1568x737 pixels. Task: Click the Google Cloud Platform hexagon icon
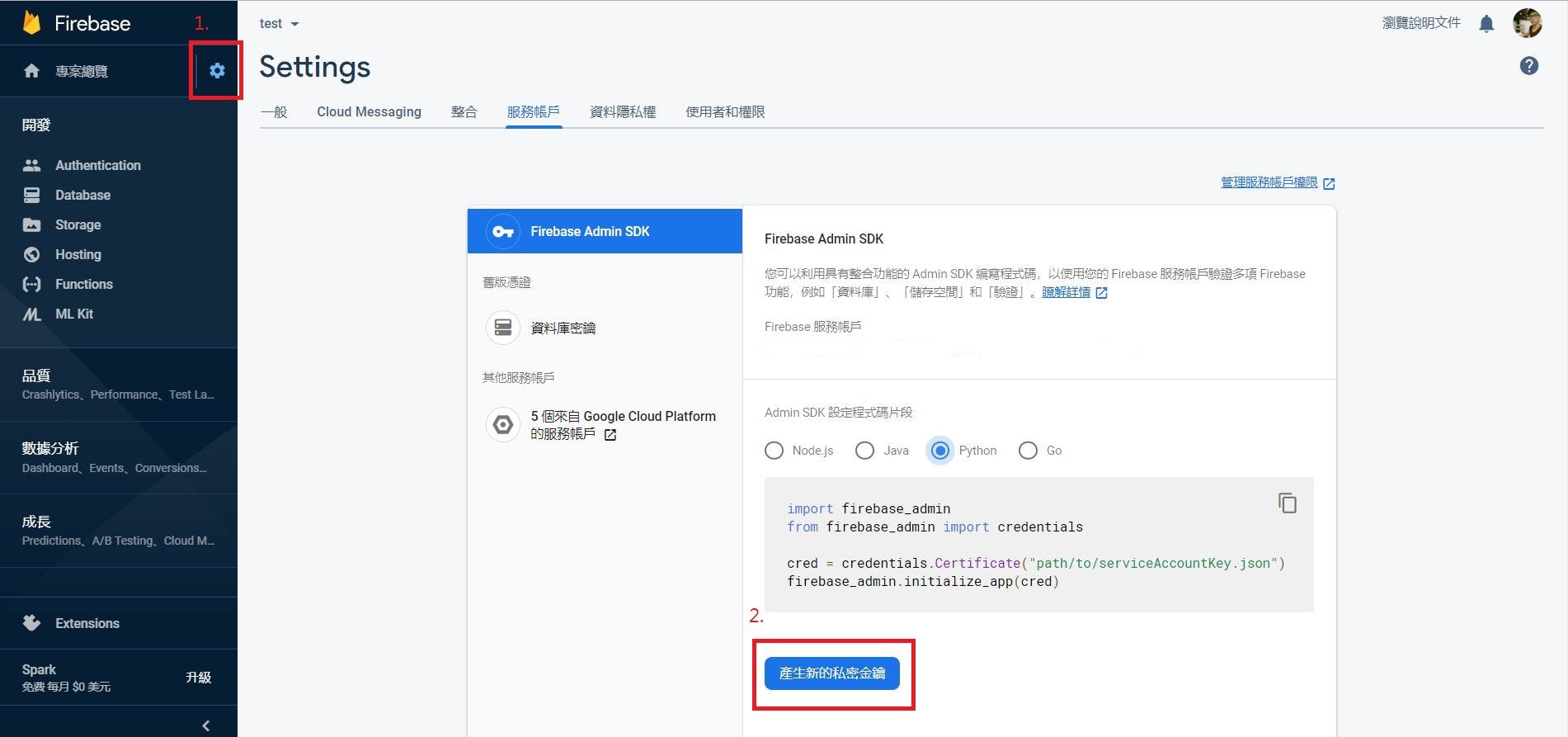[503, 425]
